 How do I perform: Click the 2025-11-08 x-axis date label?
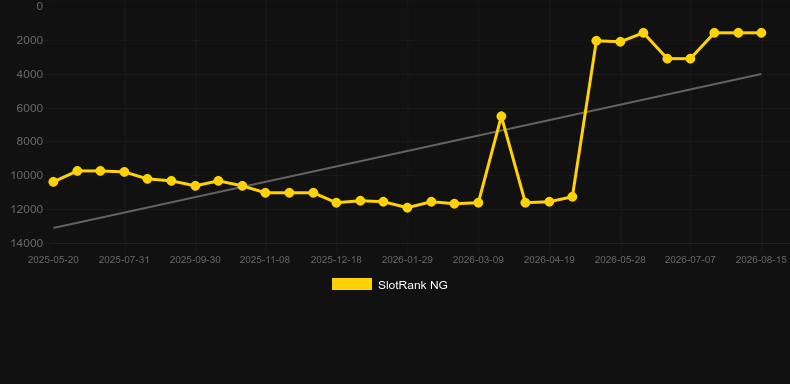point(265,260)
